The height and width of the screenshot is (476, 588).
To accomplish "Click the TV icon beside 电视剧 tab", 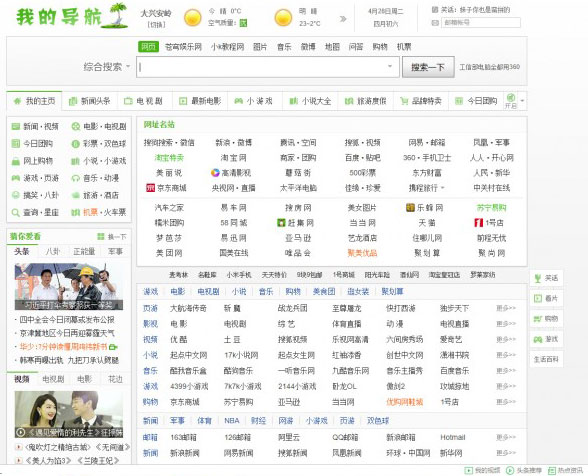I will [x=128, y=101].
